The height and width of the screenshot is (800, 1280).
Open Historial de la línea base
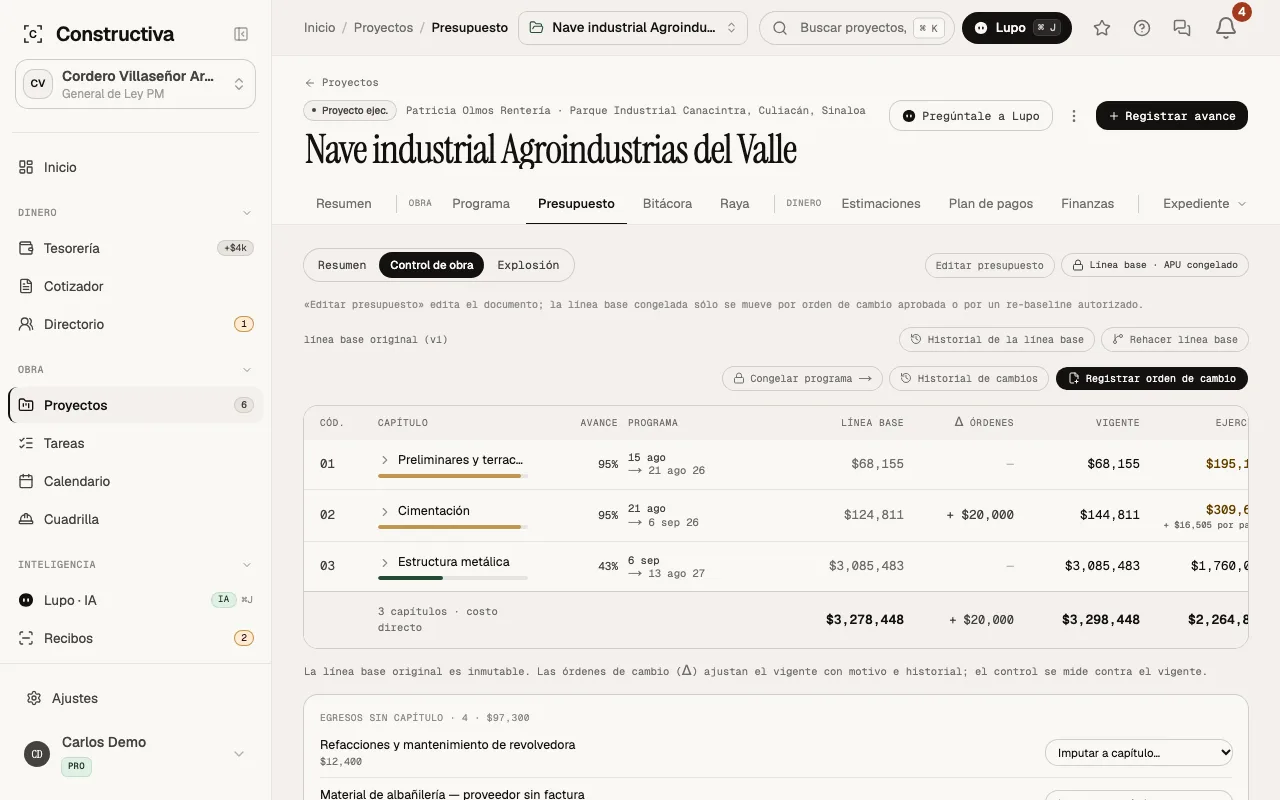997,339
